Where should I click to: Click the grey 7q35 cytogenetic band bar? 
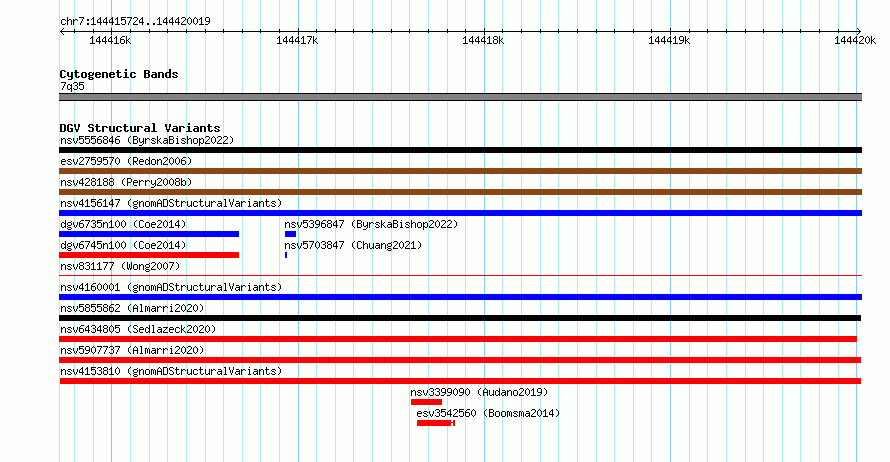[460, 97]
